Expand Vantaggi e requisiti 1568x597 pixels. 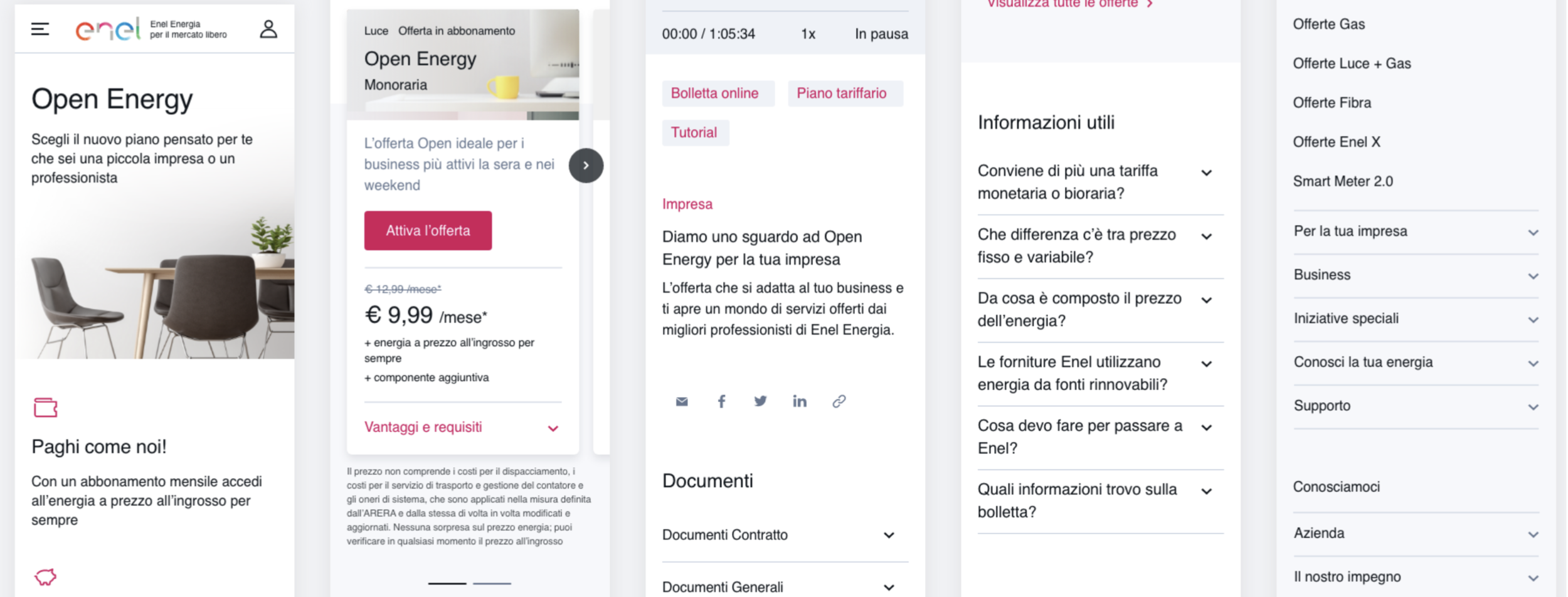click(462, 427)
